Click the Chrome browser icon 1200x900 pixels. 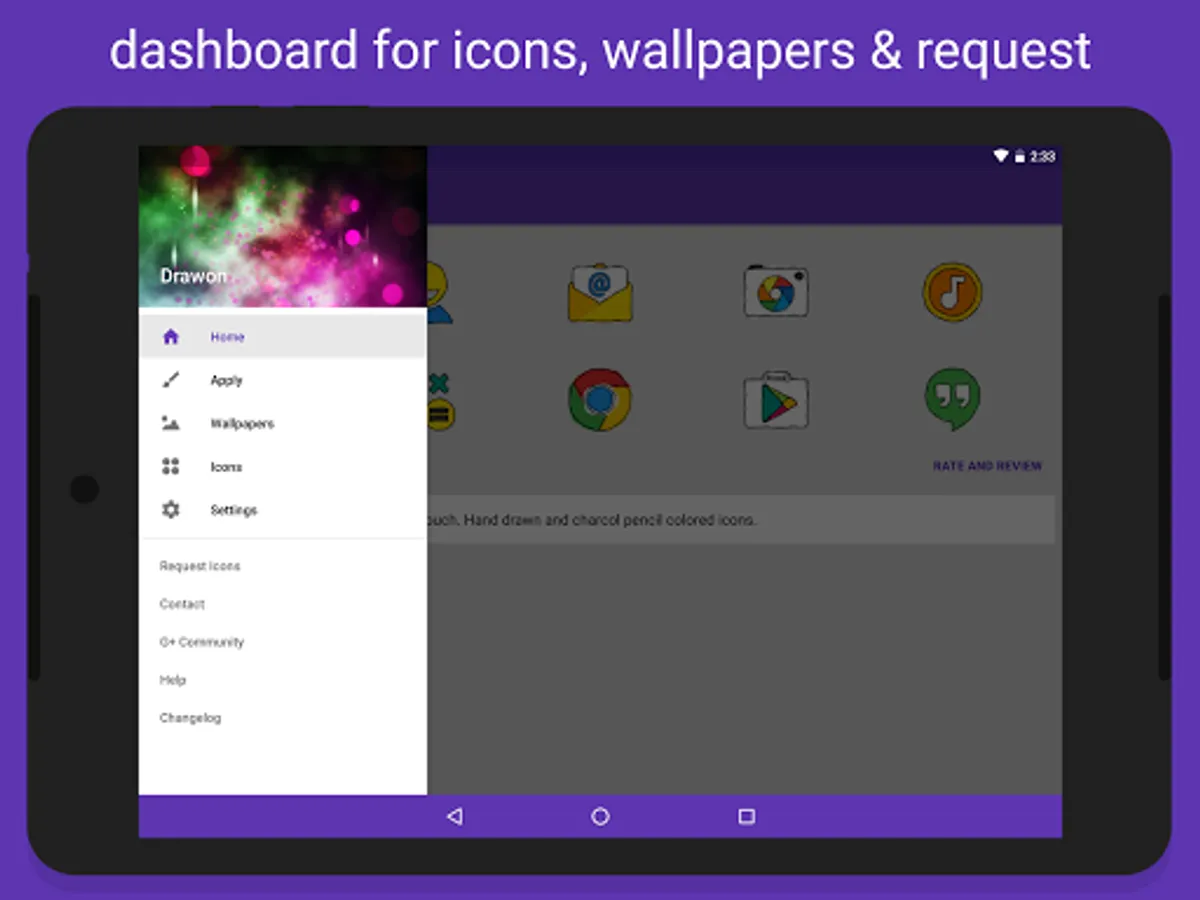[x=600, y=400]
